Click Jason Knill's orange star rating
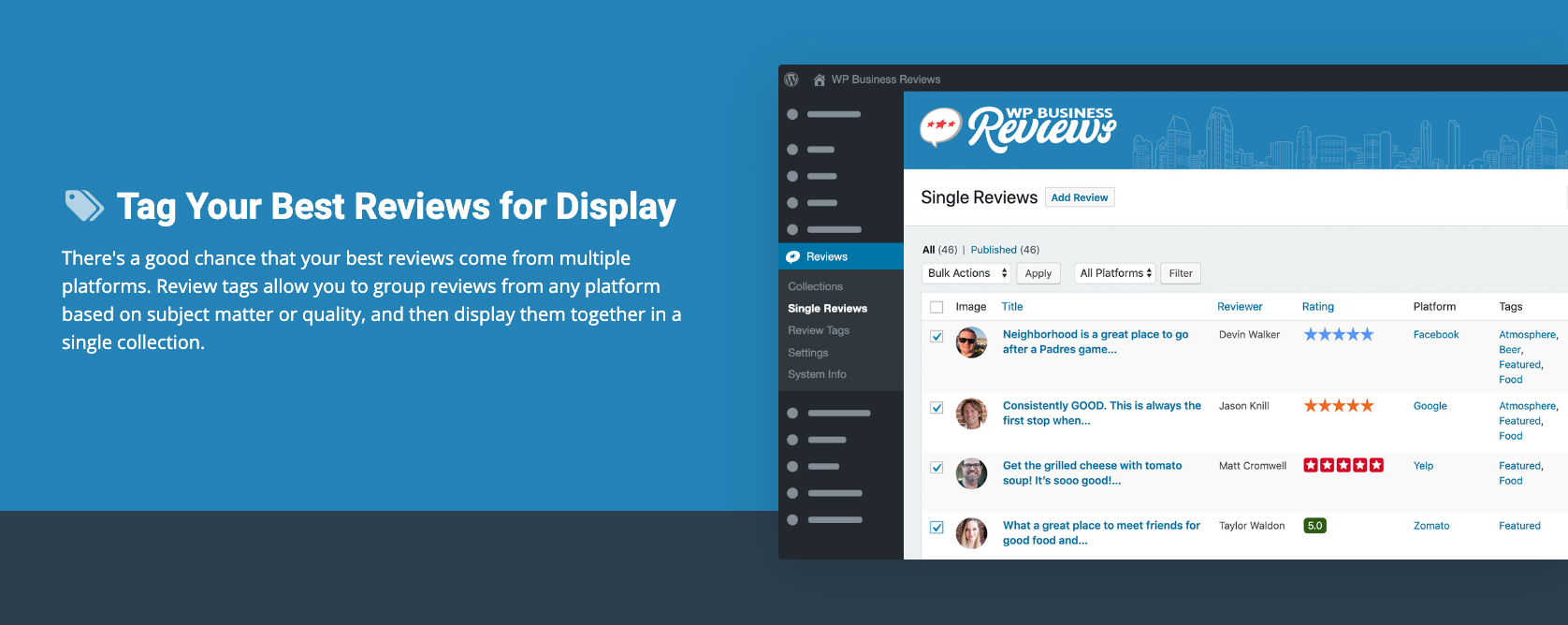Image resolution: width=1568 pixels, height=625 pixels. coord(1339,405)
